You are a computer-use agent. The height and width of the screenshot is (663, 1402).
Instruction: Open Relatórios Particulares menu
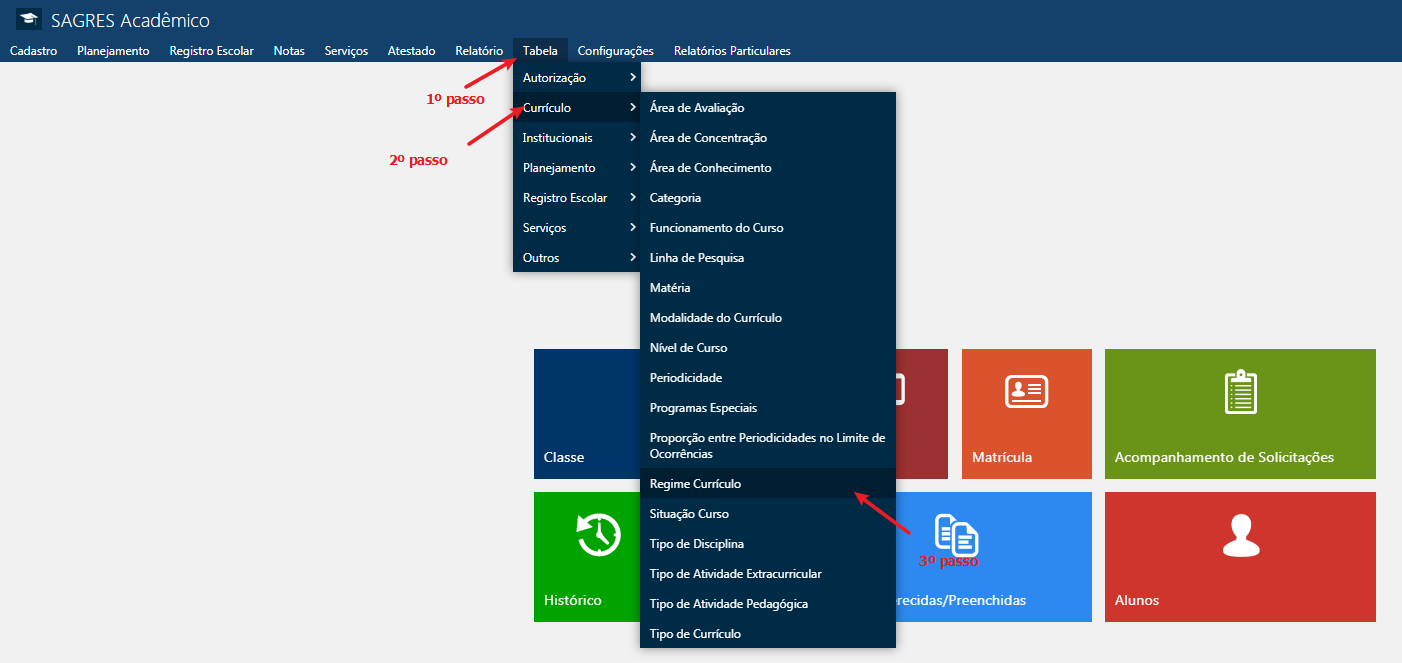[x=732, y=51]
